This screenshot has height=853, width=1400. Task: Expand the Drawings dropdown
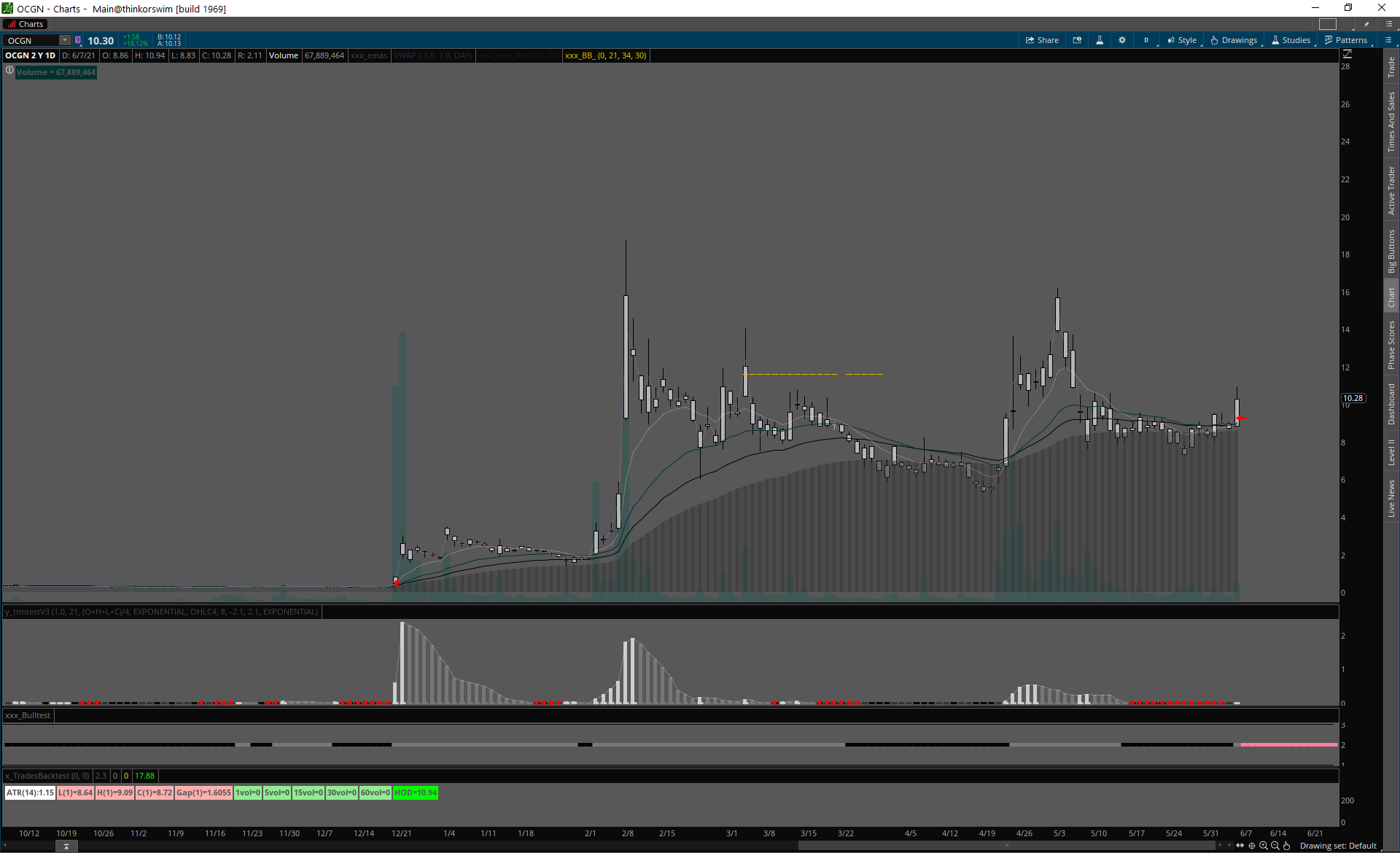pos(1234,40)
